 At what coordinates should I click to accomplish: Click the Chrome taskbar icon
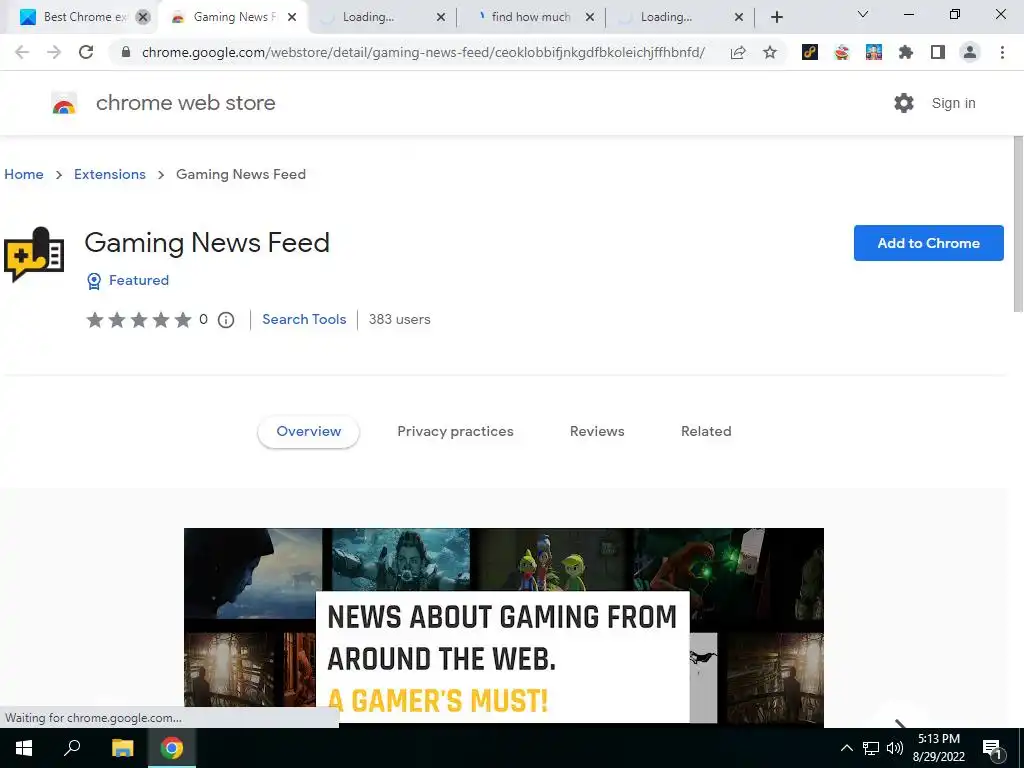pyautogui.click(x=172, y=748)
